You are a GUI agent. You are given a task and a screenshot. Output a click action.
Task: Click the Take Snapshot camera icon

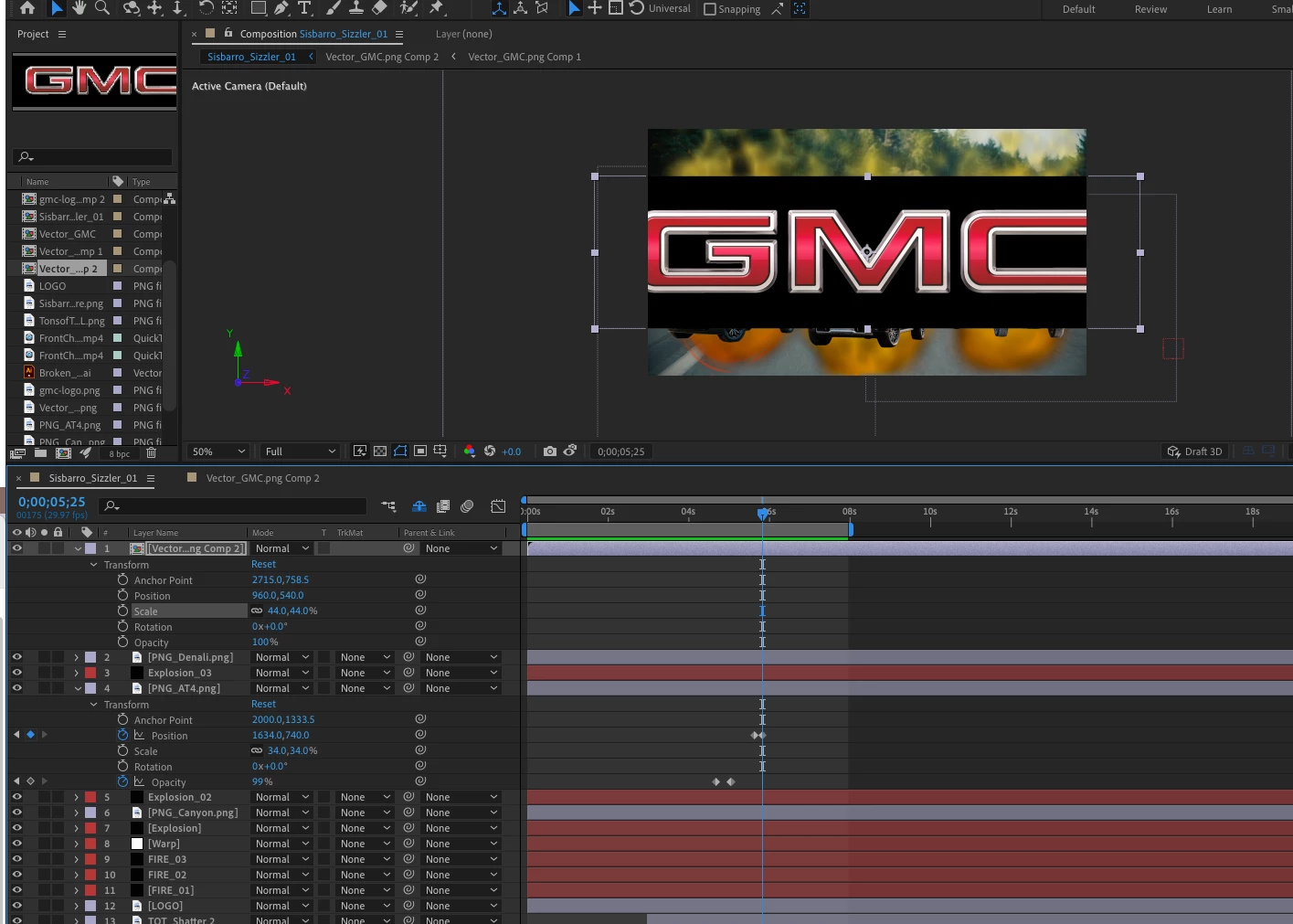(550, 451)
